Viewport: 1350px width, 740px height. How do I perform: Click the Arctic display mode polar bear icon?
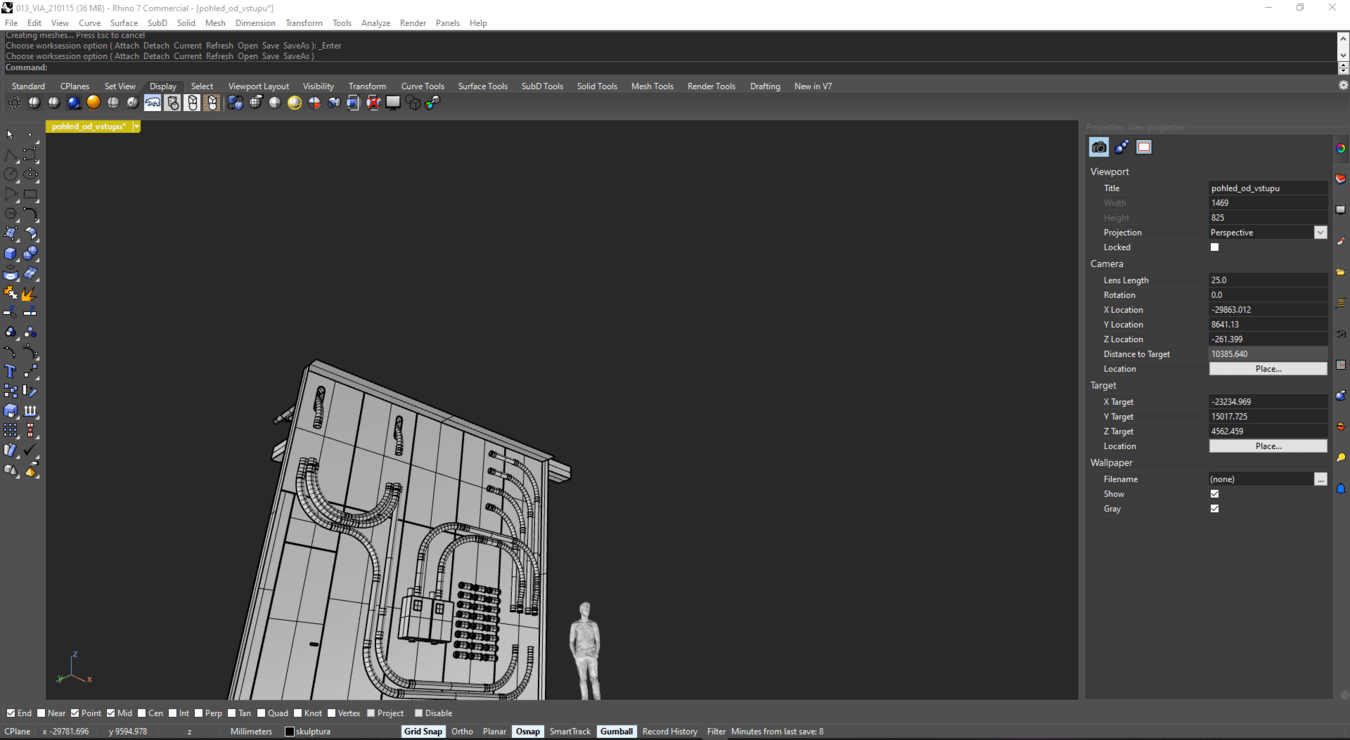(153, 103)
